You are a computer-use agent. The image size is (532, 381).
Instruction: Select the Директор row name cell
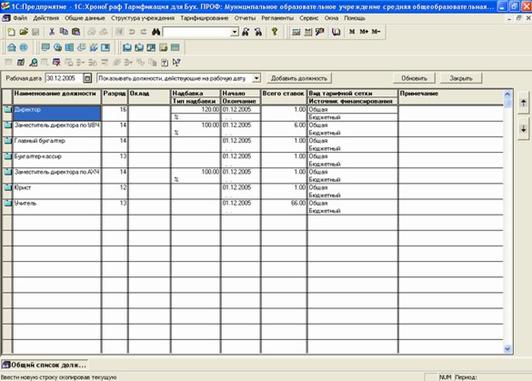click(57, 113)
